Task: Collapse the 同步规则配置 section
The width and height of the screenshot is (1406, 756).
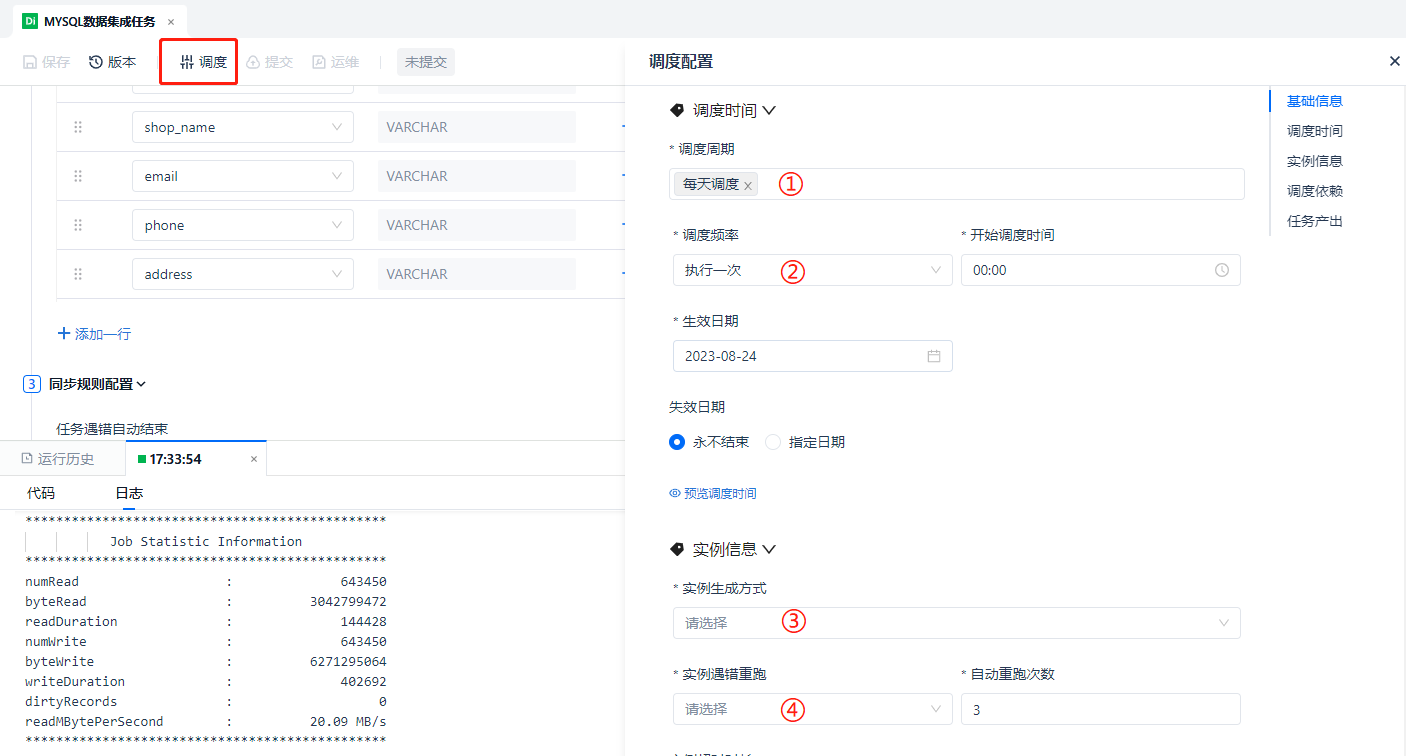Action: coord(141,384)
